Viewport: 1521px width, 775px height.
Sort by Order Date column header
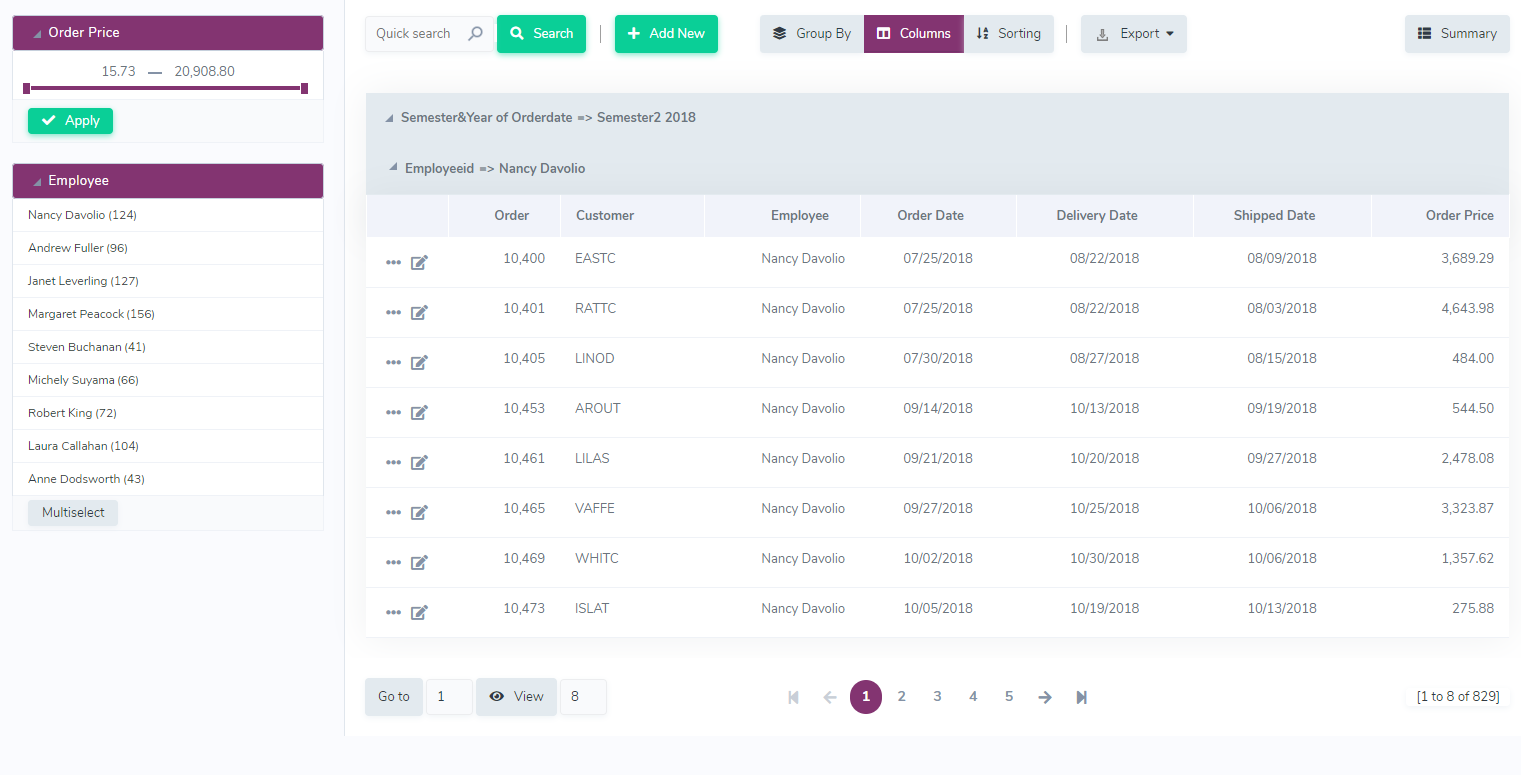coord(931,216)
